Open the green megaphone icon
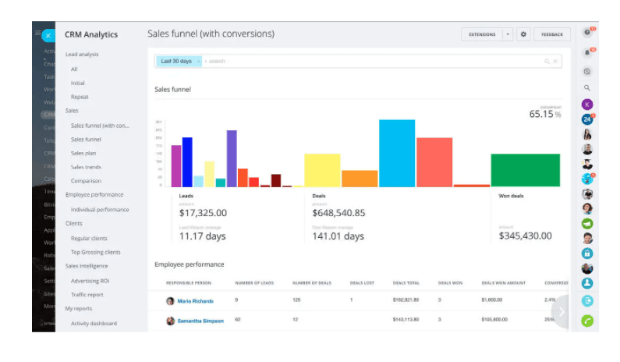Screen dimensions: 620x362 [x=587, y=224]
